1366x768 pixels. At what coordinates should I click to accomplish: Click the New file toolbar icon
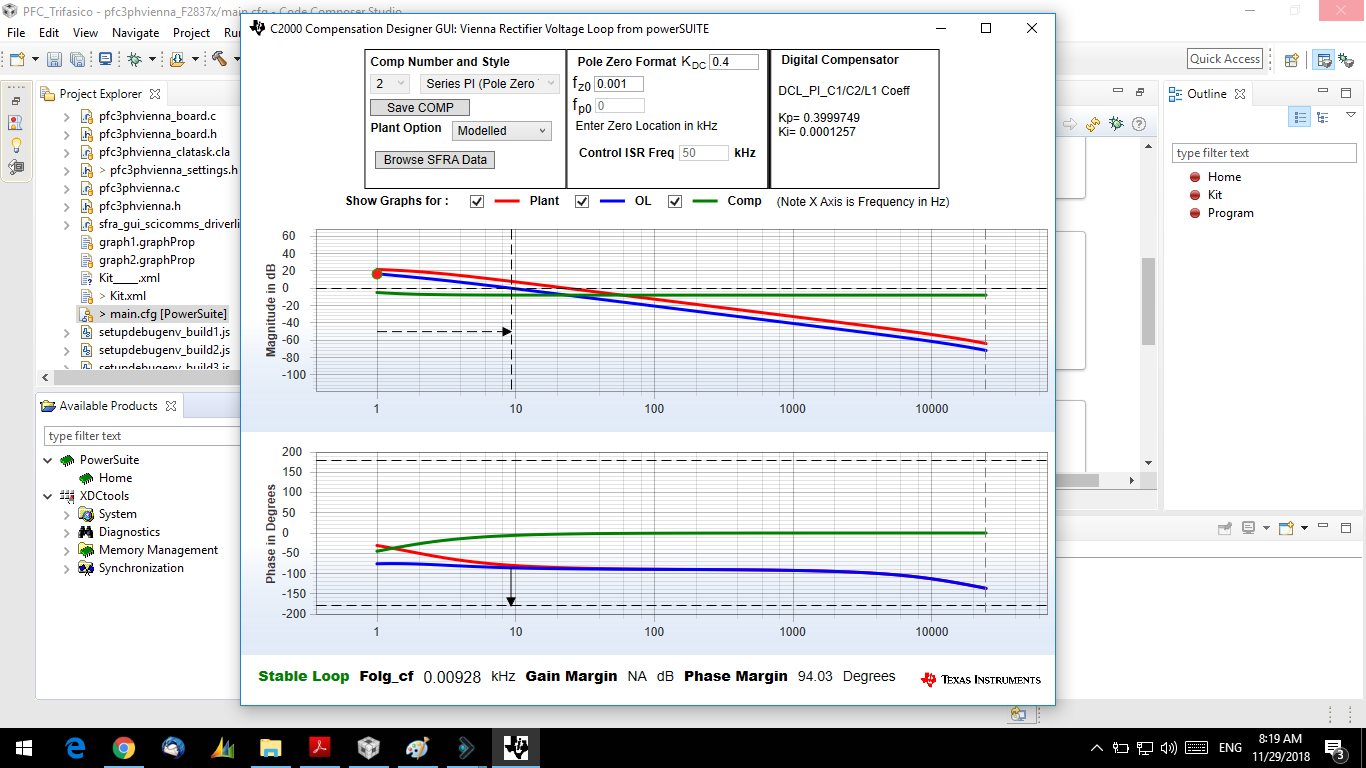point(16,59)
